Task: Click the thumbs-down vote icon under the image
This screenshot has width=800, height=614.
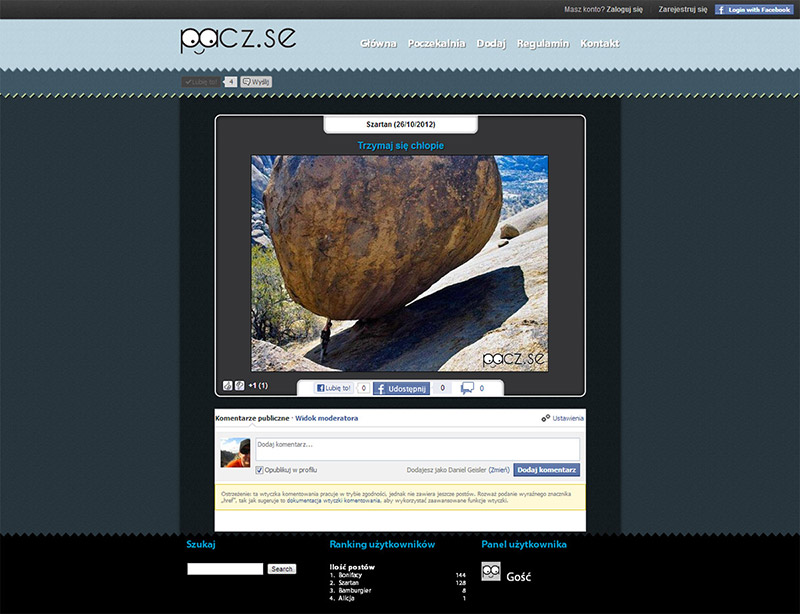Action: (240, 386)
